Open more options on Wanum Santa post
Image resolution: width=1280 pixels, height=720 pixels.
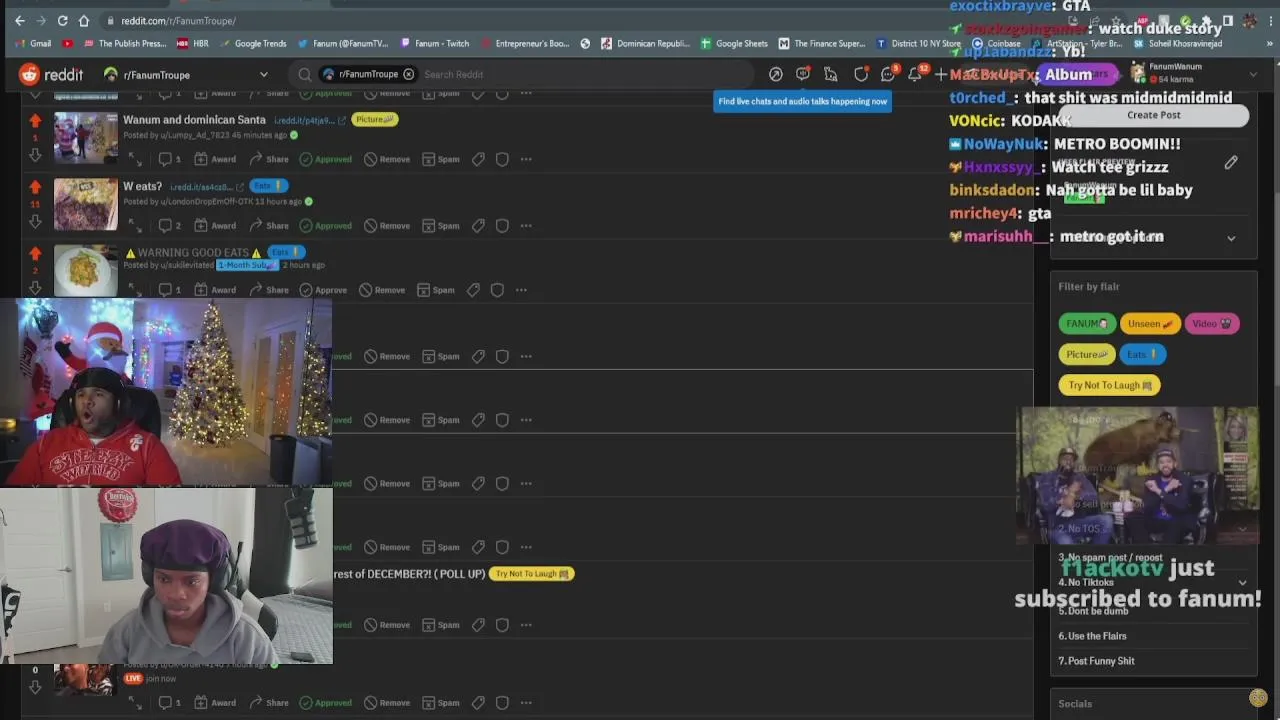point(526,159)
